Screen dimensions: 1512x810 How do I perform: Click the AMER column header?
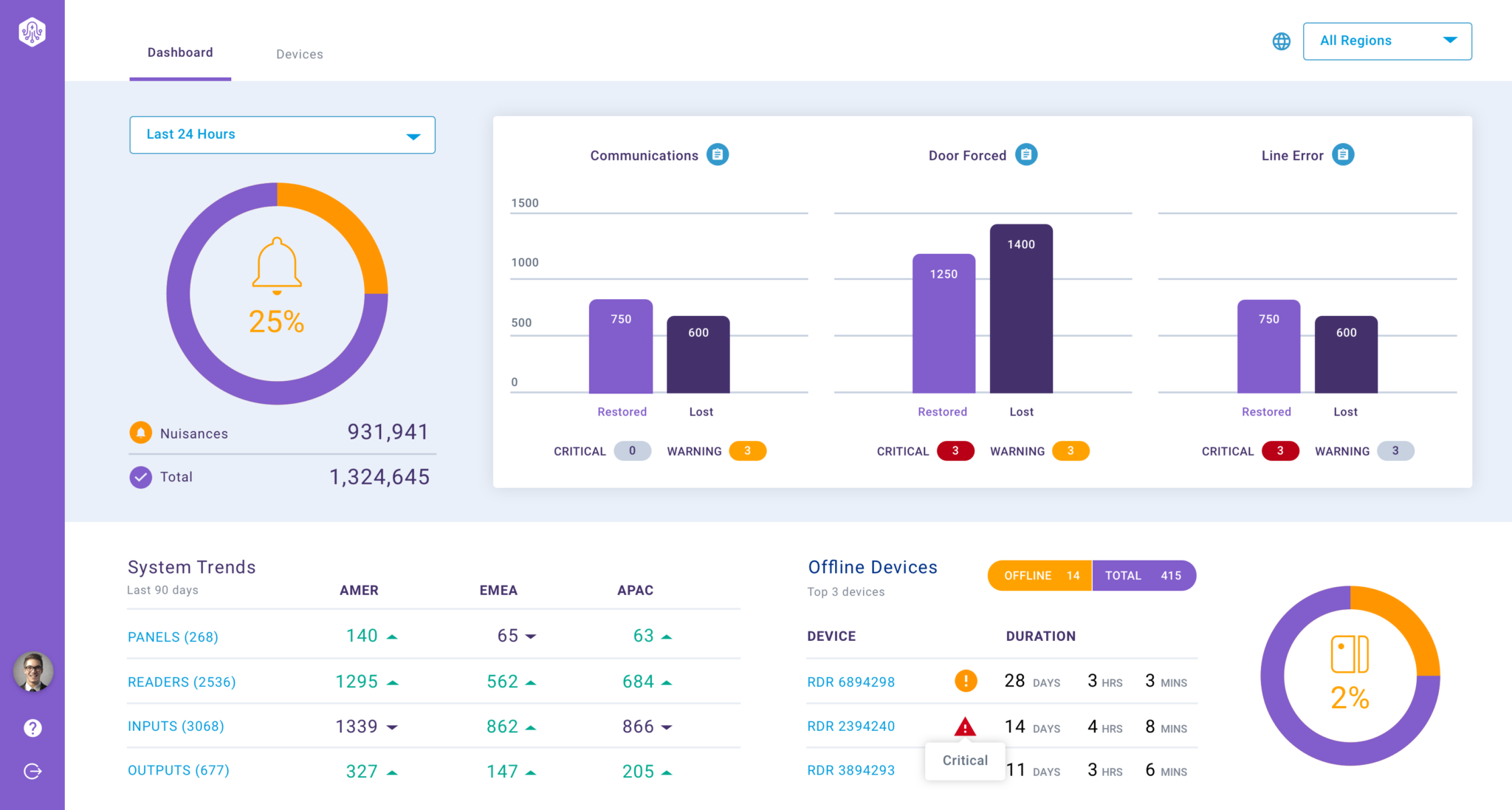click(x=359, y=590)
